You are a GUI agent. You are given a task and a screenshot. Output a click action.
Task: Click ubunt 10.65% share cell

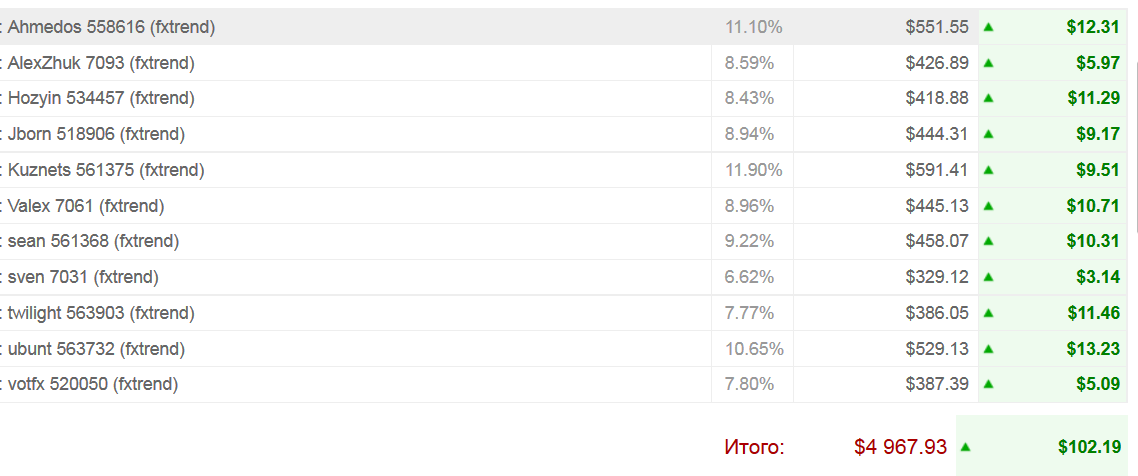[x=754, y=349]
